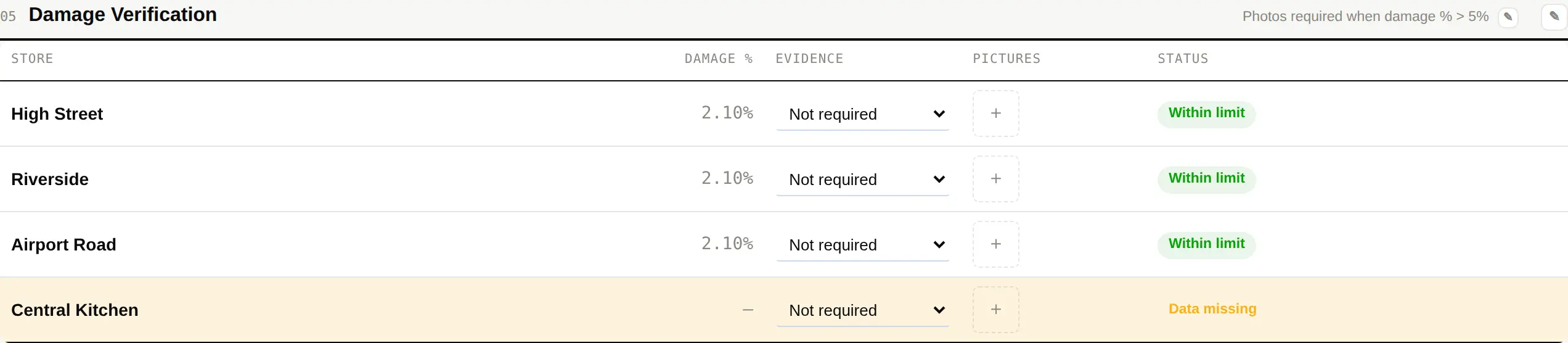
Task: Add a picture for High Street
Action: pos(995,114)
